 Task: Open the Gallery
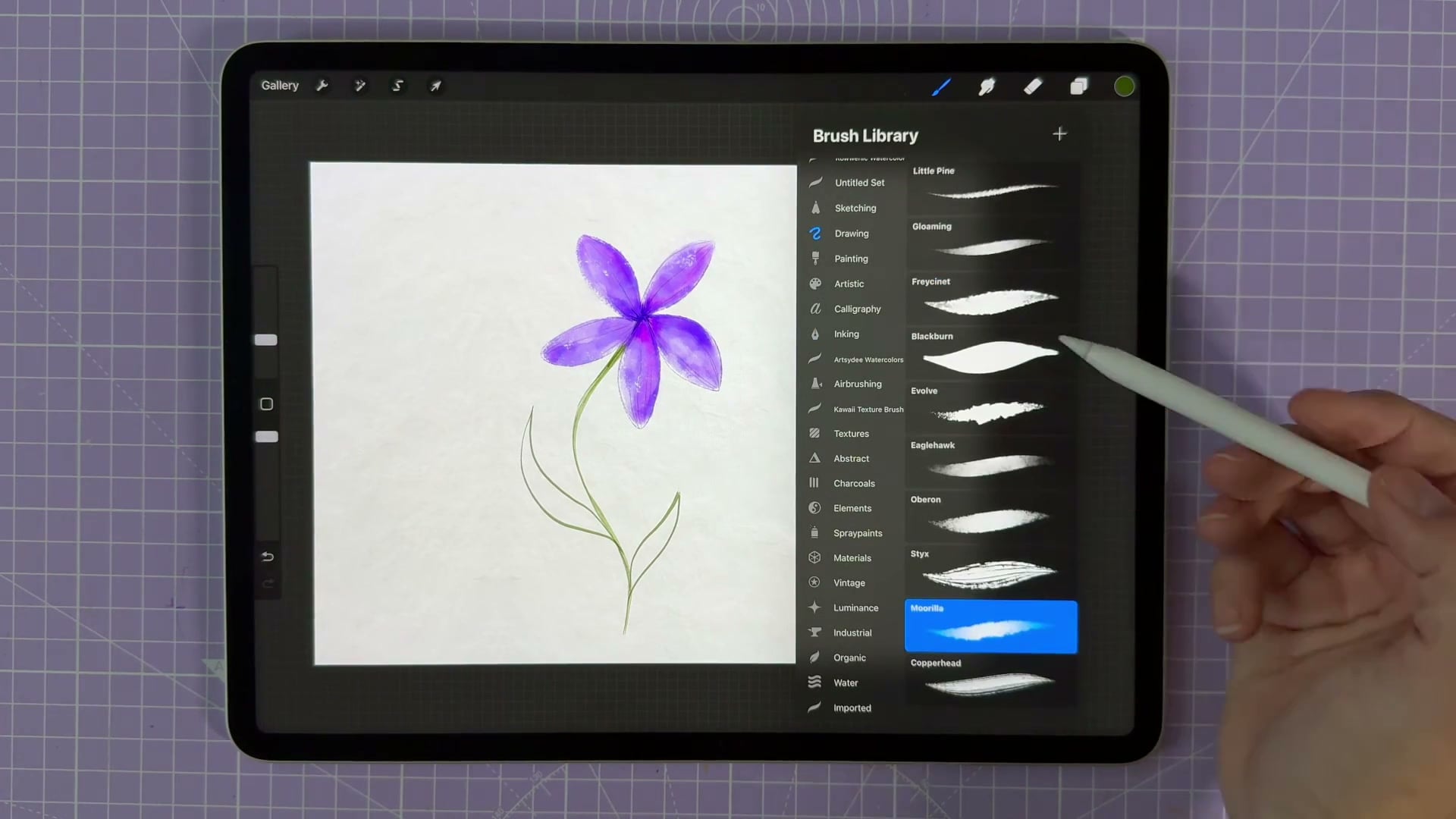point(280,86)
